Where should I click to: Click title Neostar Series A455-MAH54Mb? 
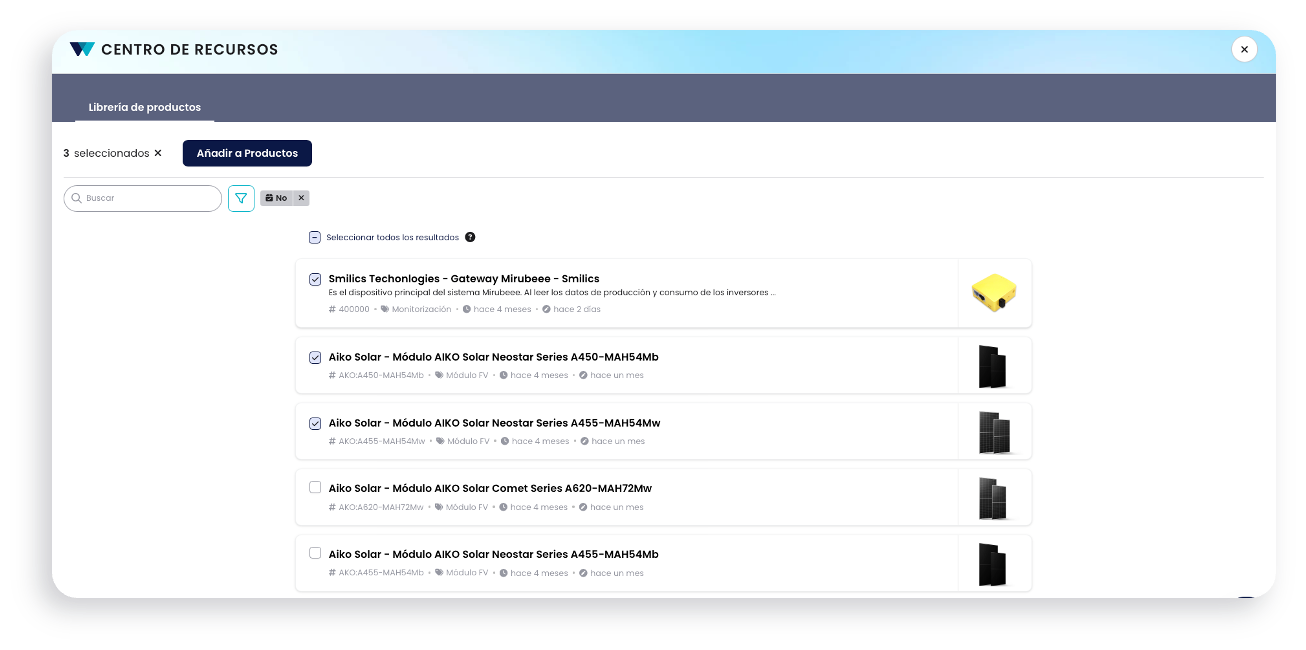[x=493, y=555]
